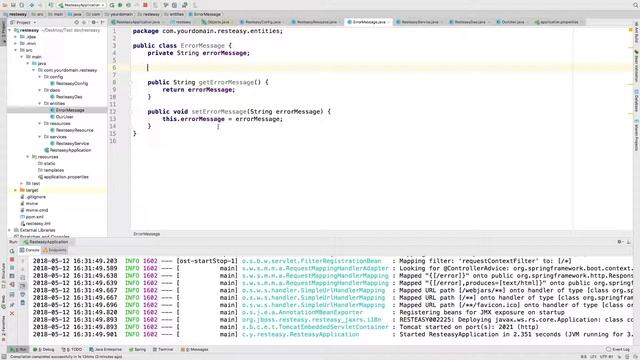
Task: Close the ErrorMessage.java editor tab
Action: click(x=389, y=22)
